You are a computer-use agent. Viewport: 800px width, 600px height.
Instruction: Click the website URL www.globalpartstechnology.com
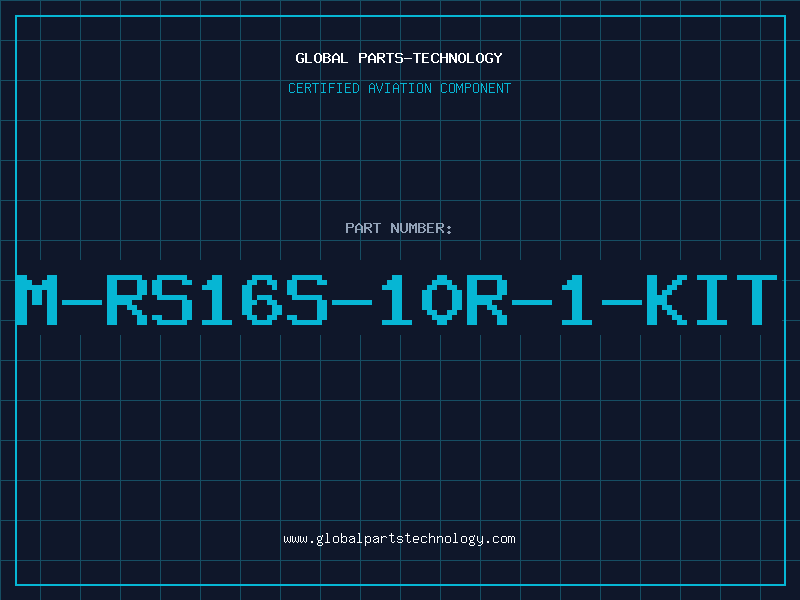(x=399, y=539)
